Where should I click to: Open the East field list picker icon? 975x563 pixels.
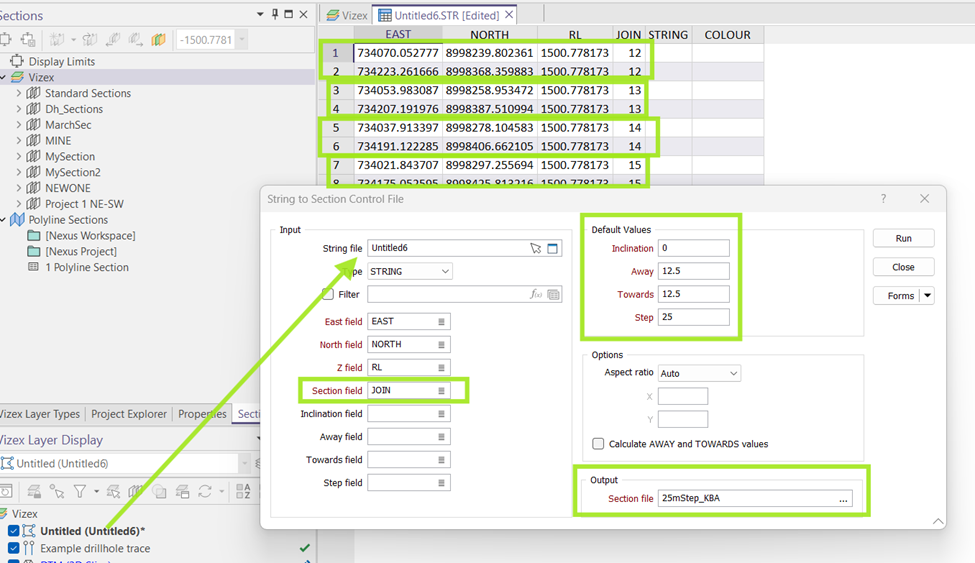pos(441,322)
